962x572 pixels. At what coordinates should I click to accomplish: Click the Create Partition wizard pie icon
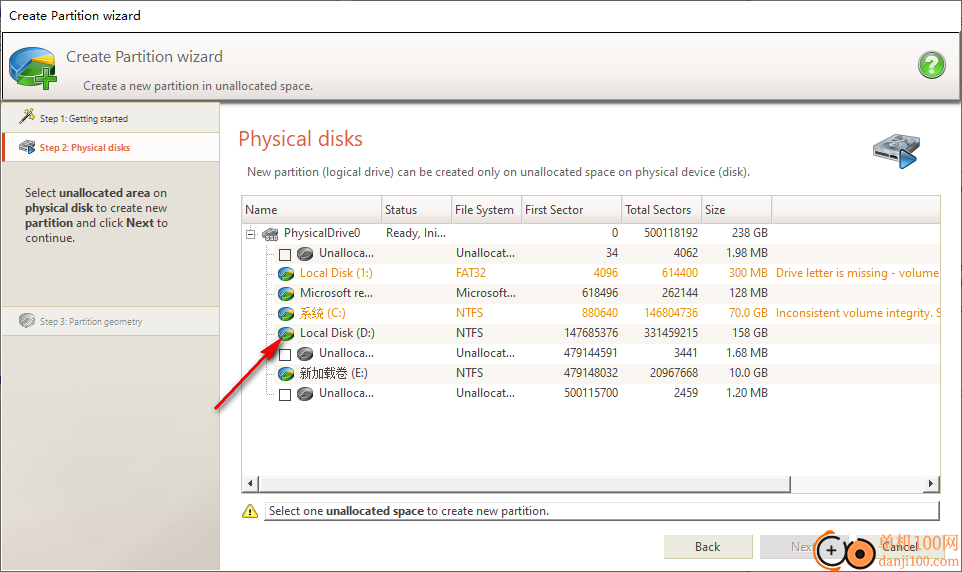tap(33, 68)
